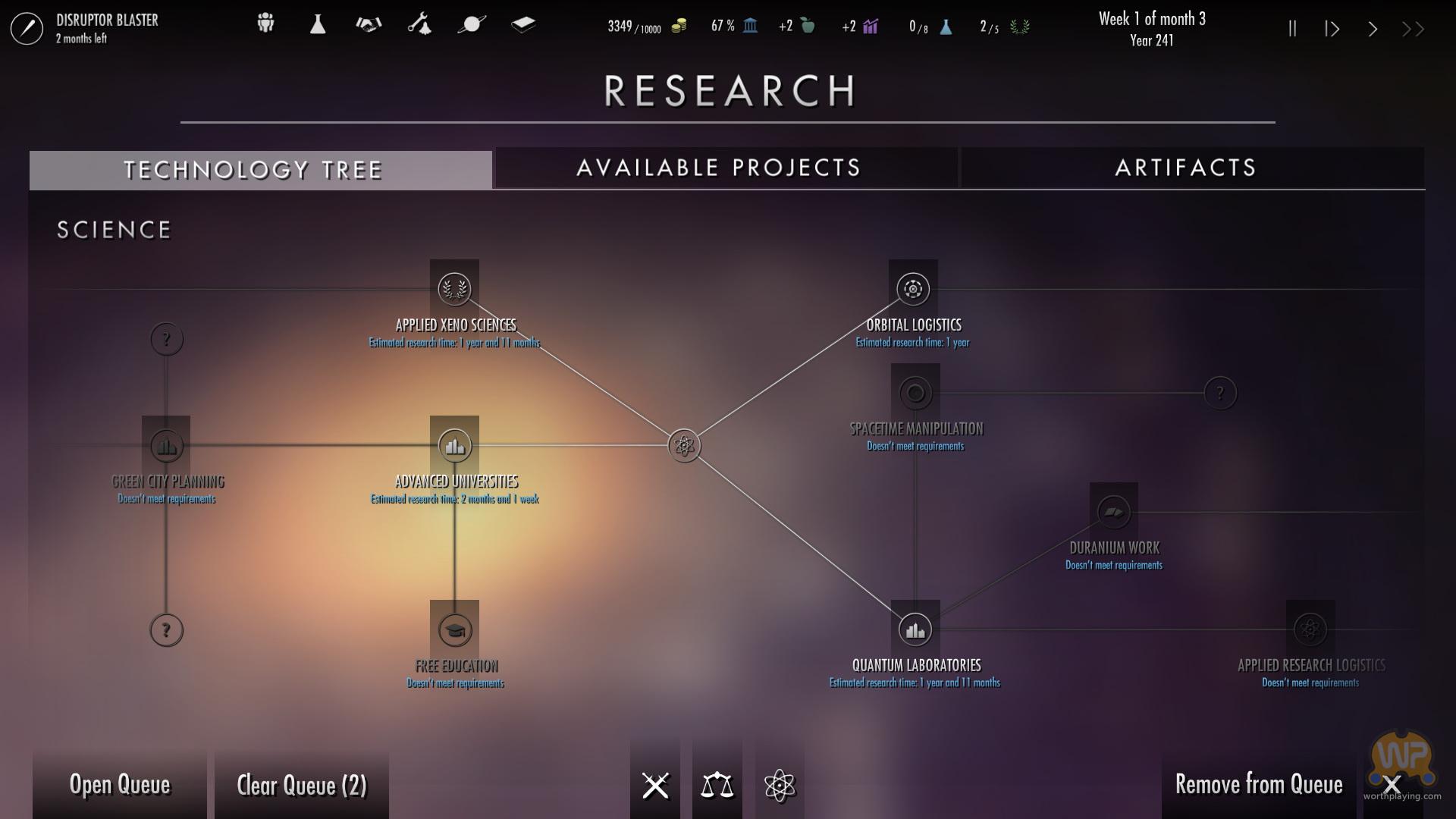Switch to the Artifacts tab
Screen dimensions: 1456x819
pos(1186,168)
